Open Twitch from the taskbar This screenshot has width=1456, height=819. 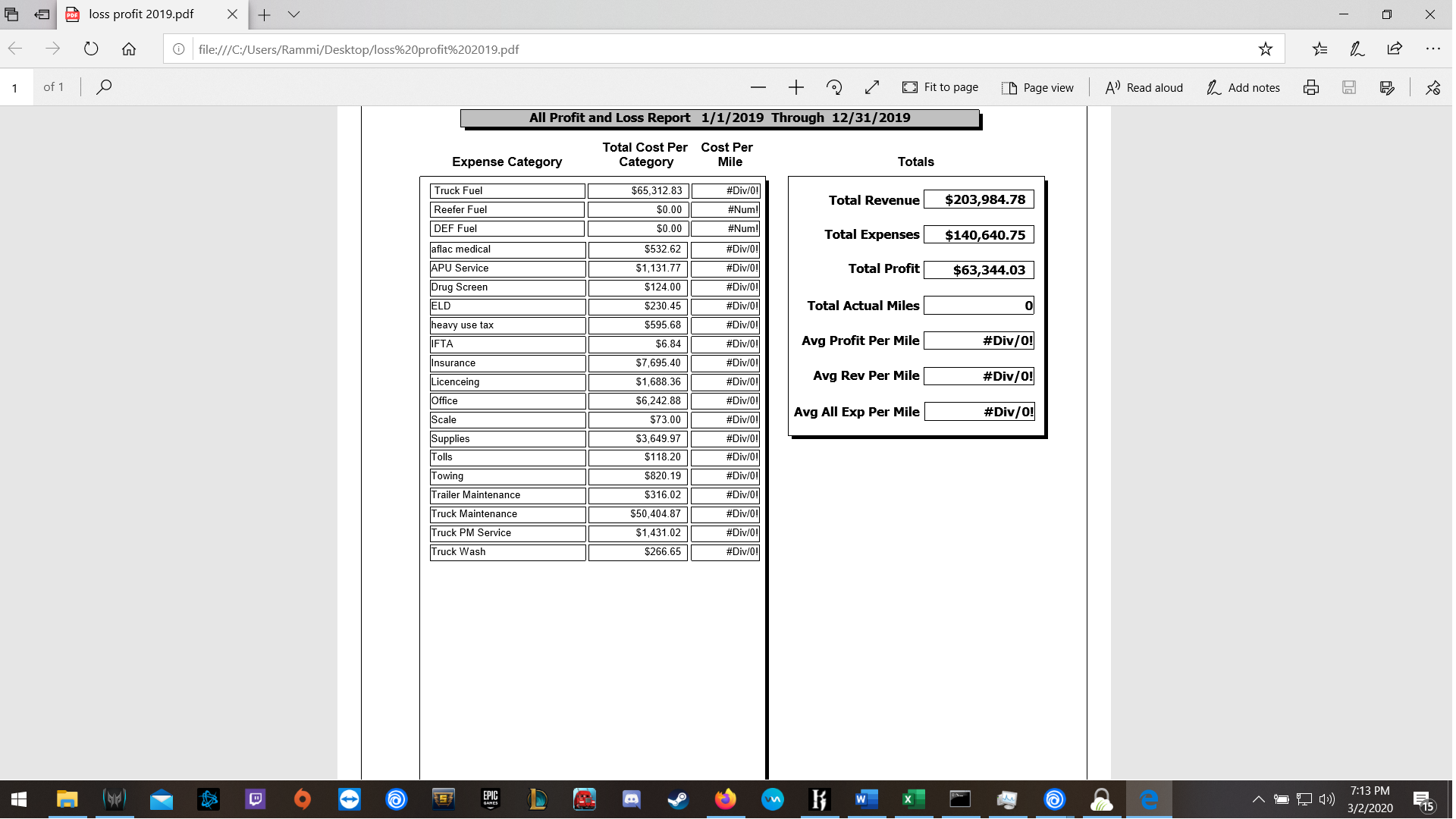click(256, 799)
